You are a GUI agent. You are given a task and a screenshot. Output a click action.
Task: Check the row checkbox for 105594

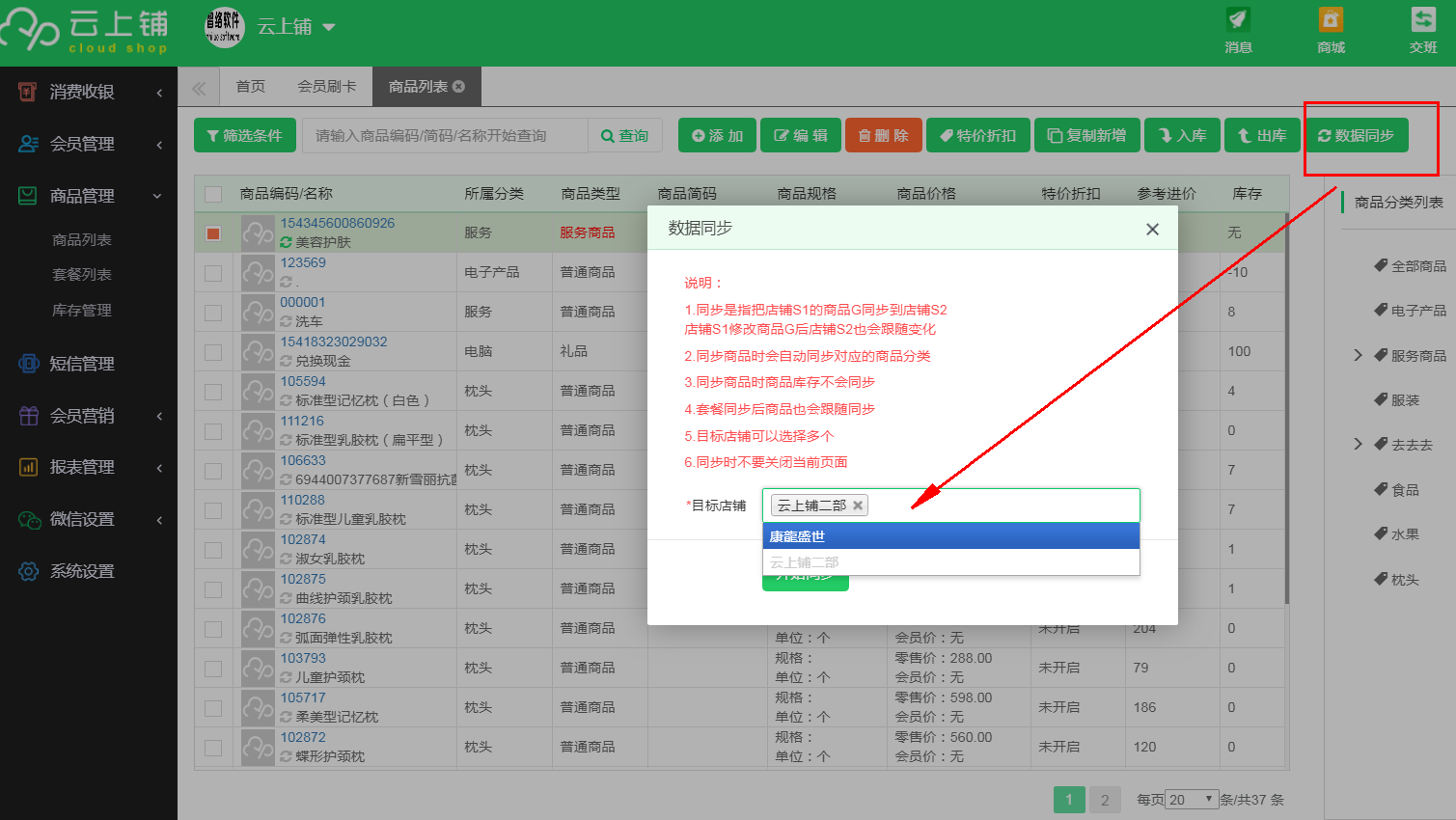pos(213,392)
